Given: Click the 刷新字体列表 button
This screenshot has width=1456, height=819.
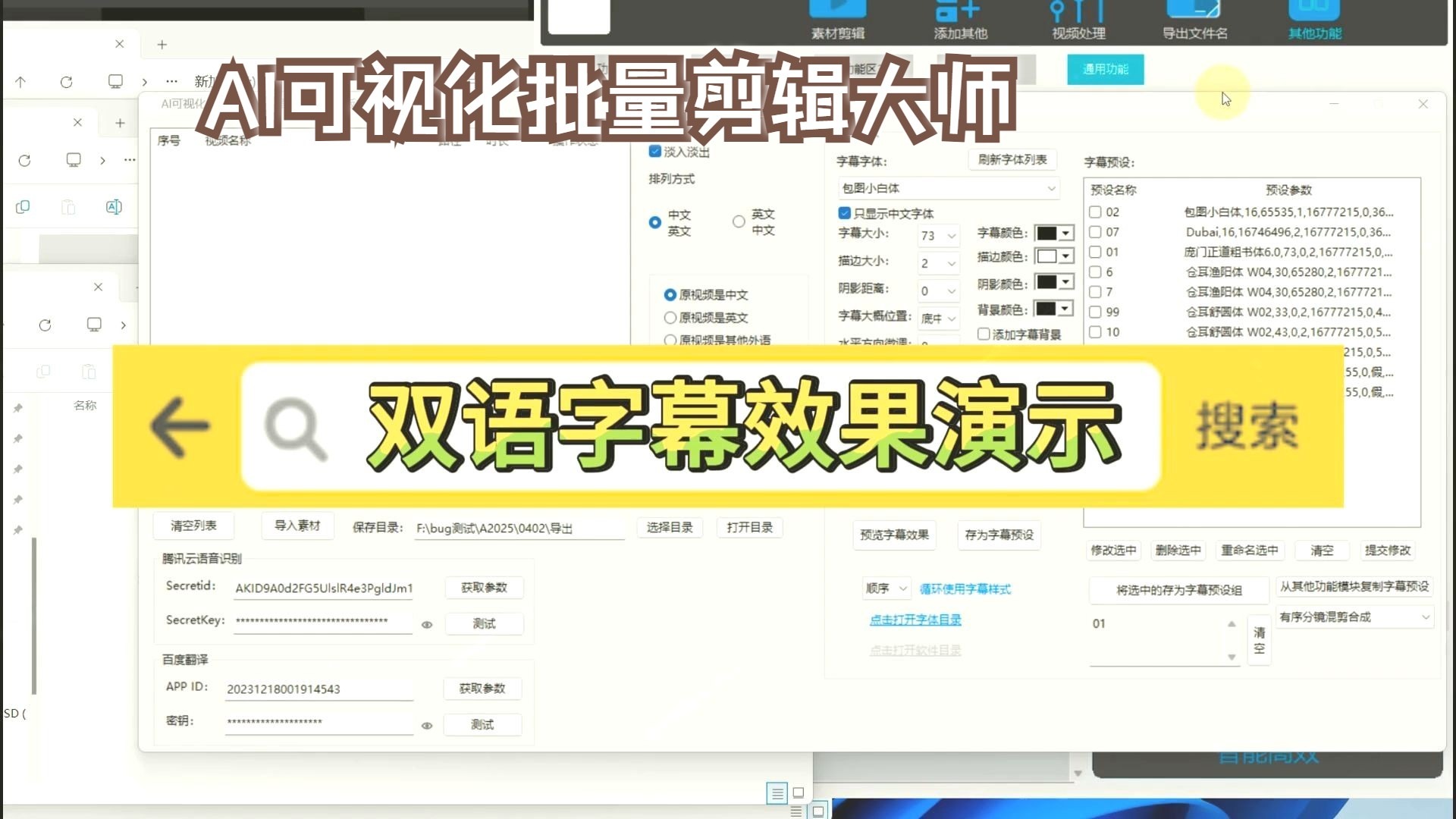Looking at the screenshot, I should [x=1012, y=160].
